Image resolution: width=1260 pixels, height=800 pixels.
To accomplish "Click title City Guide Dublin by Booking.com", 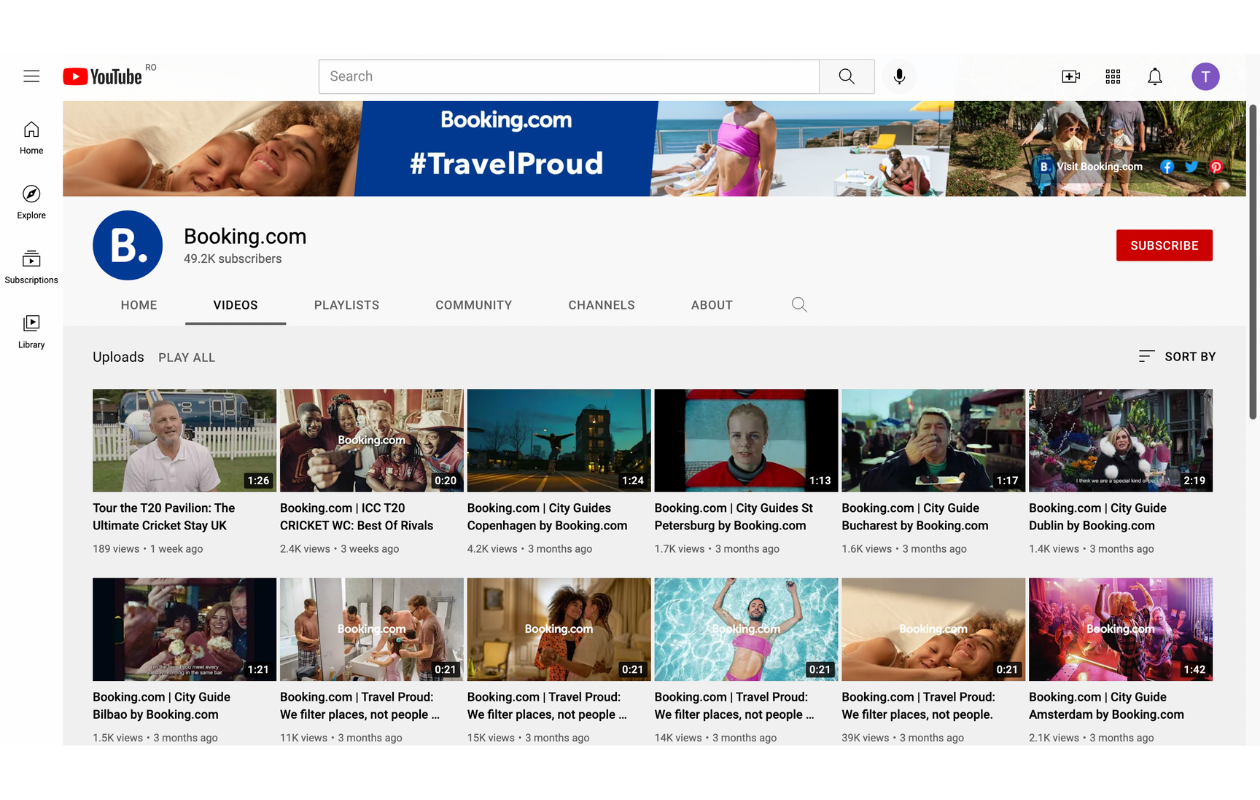I will click(x=1098, y=516).
